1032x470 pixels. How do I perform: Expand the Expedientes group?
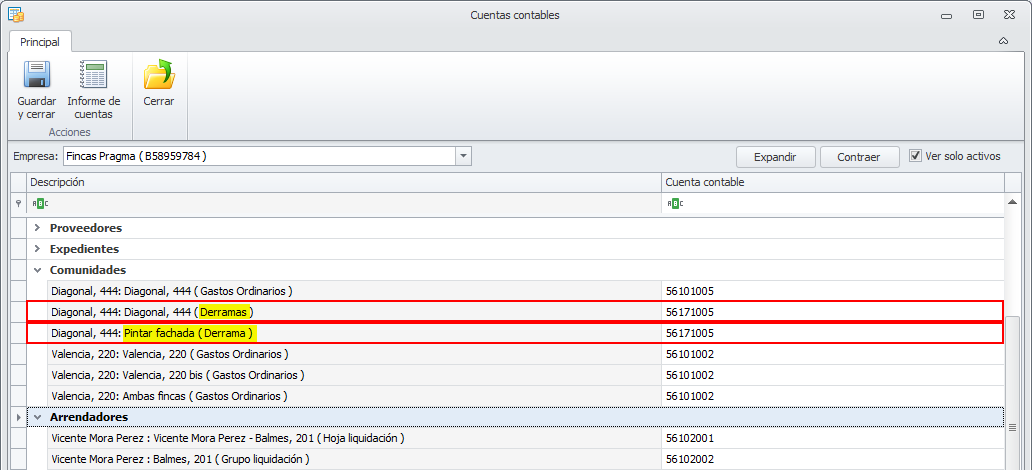38,249
